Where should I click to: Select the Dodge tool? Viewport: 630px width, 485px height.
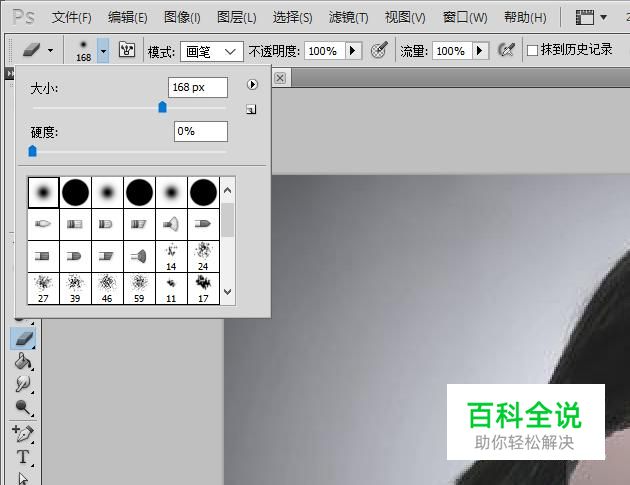tap(22, 406)
